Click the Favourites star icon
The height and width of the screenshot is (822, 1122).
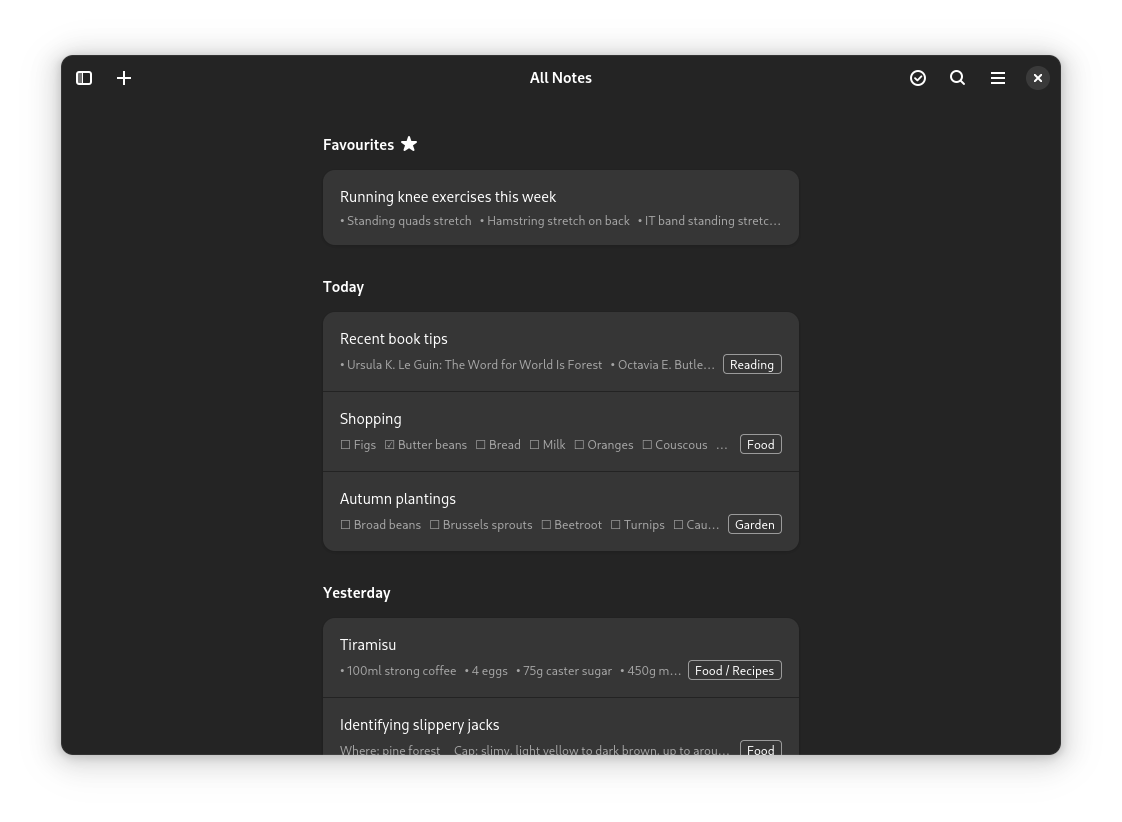pos(409,144)
